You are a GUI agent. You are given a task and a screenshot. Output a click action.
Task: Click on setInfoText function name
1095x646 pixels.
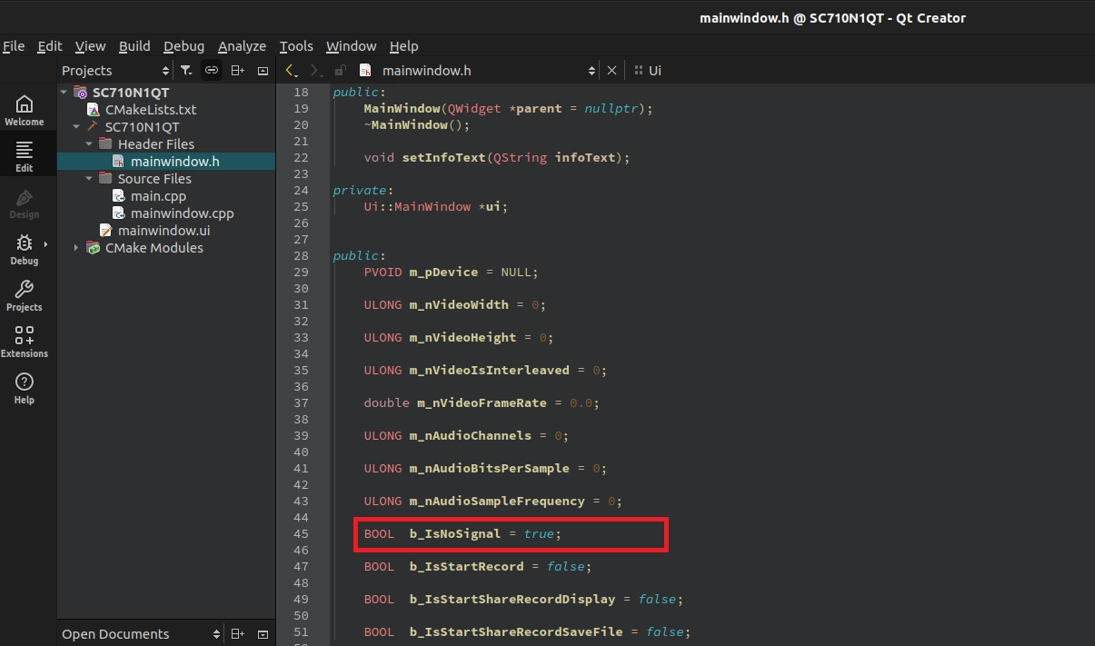(443, 158)
